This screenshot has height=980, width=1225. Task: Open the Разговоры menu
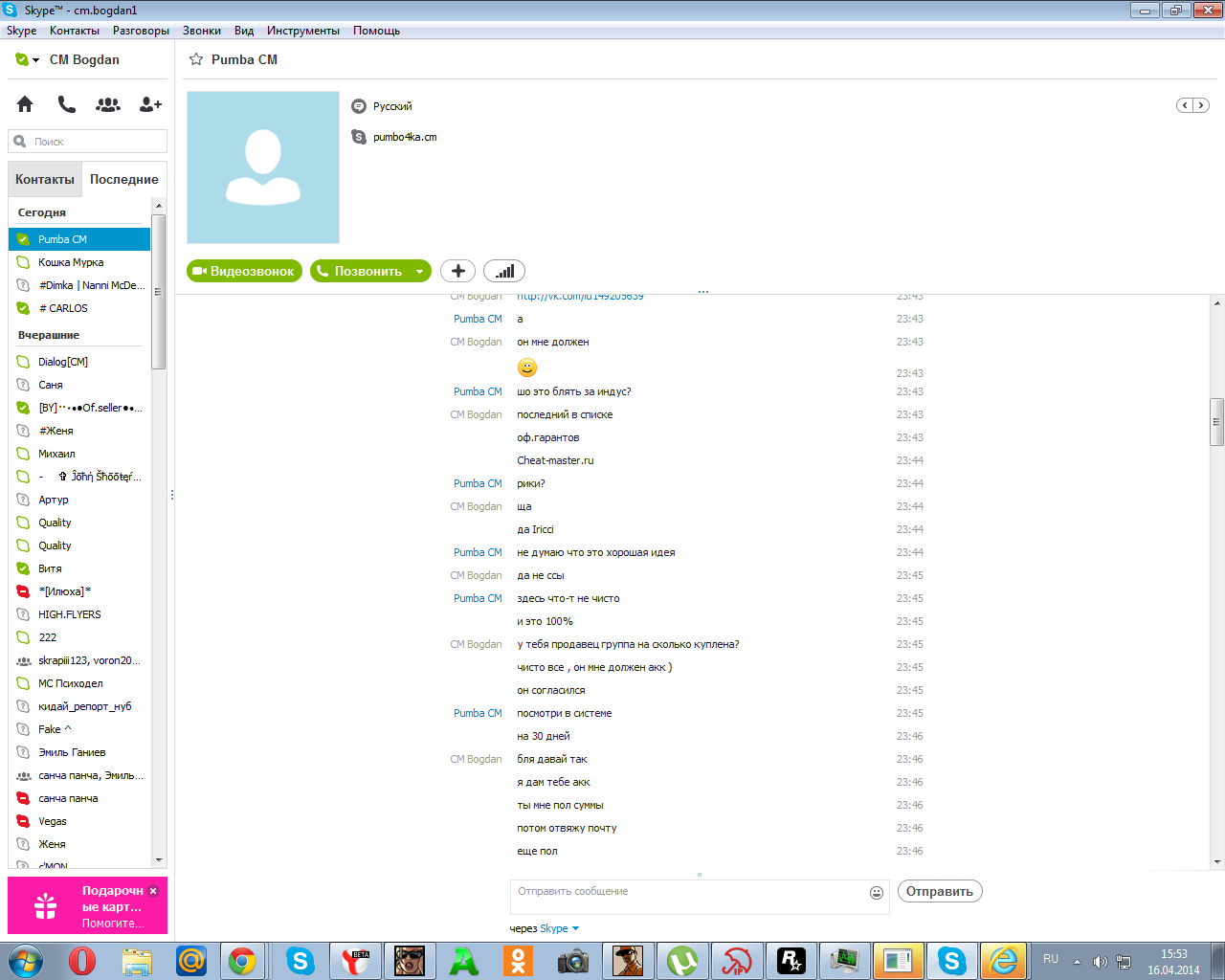[x=141, y=31]
